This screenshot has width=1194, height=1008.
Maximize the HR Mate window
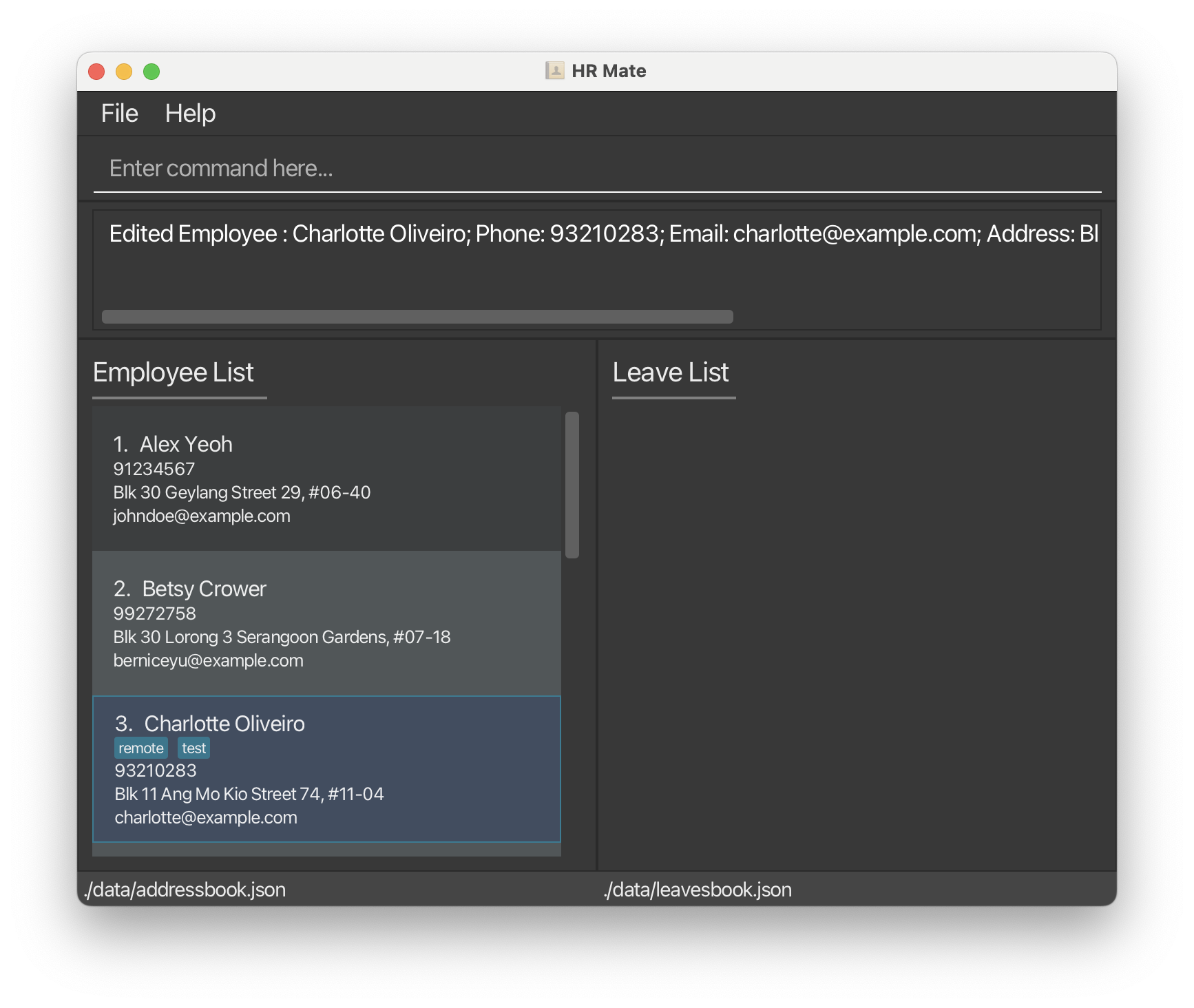coord(151,72)
